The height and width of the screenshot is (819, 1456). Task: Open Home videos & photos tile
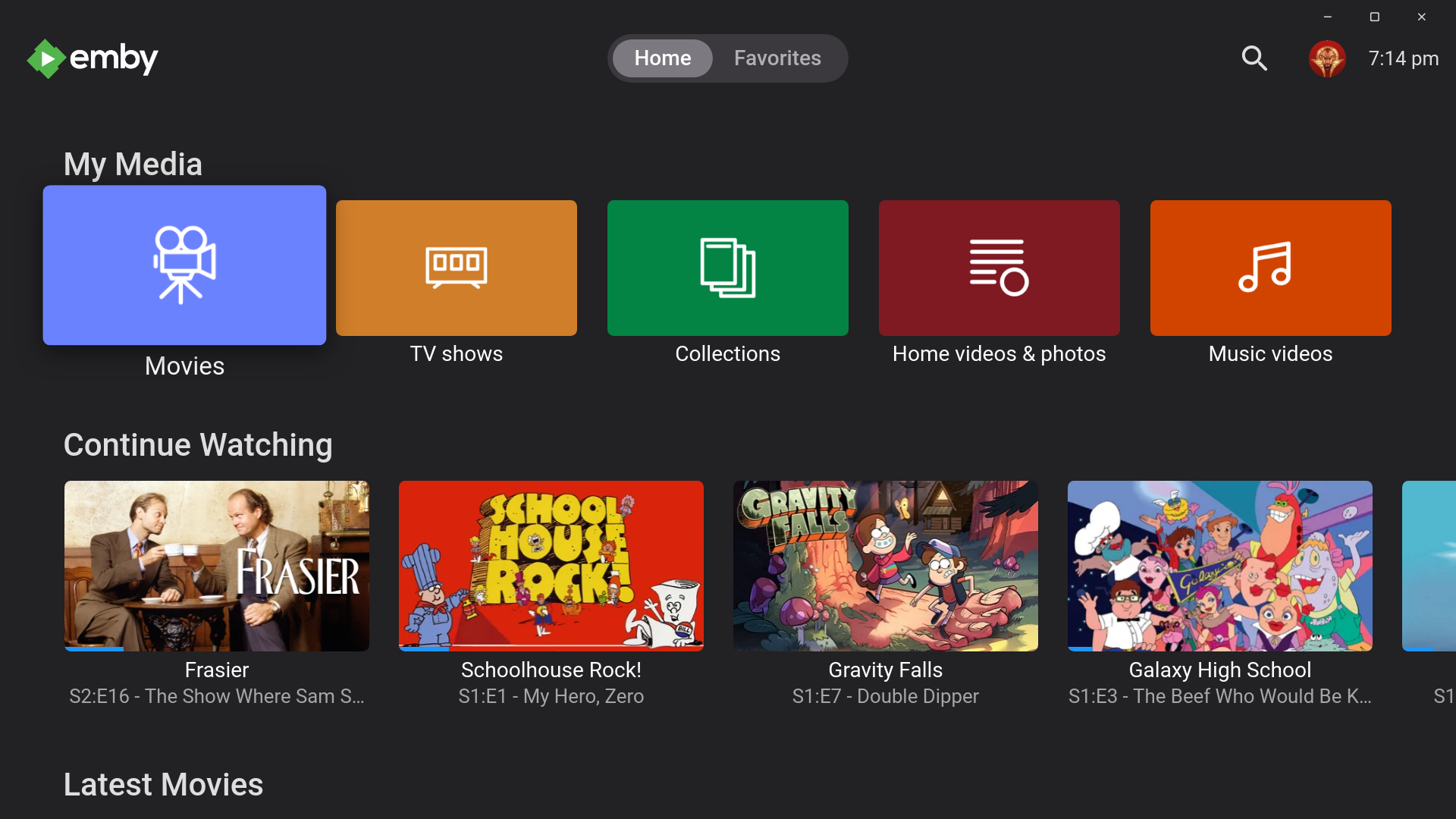pyautogui.click(x=999, y=268)
